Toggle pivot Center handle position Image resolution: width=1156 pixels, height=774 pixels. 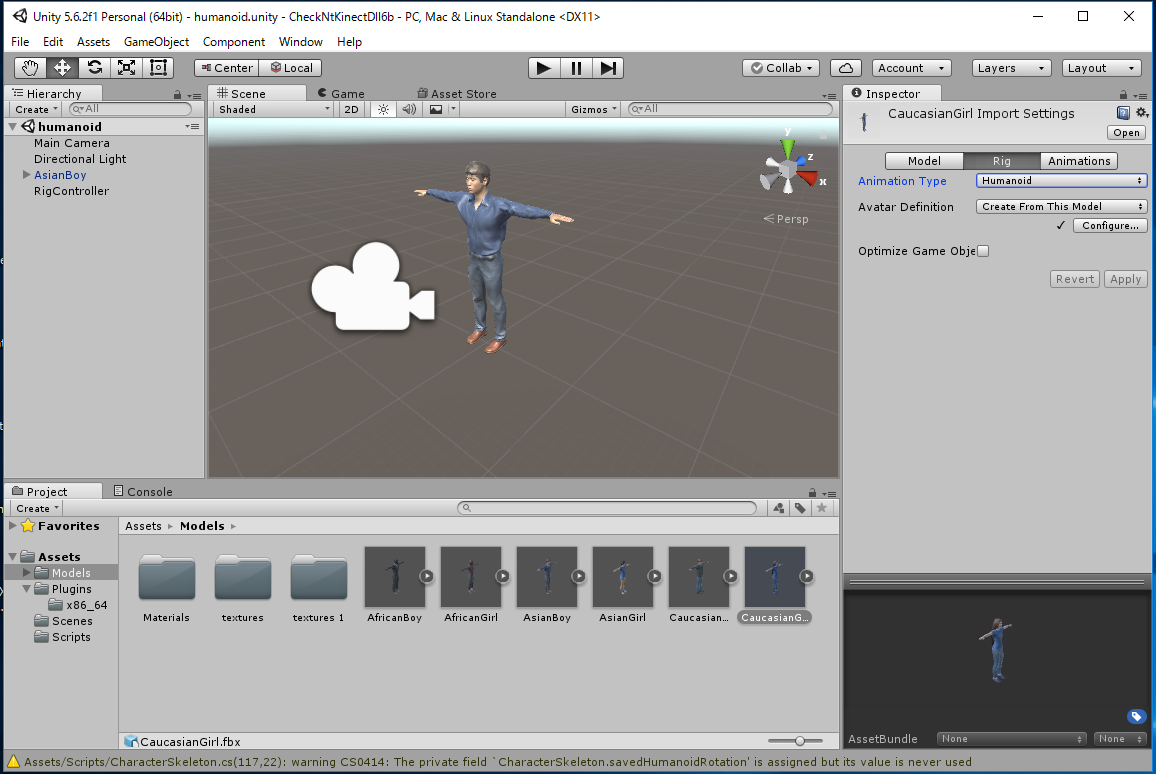tap(226, 68)
